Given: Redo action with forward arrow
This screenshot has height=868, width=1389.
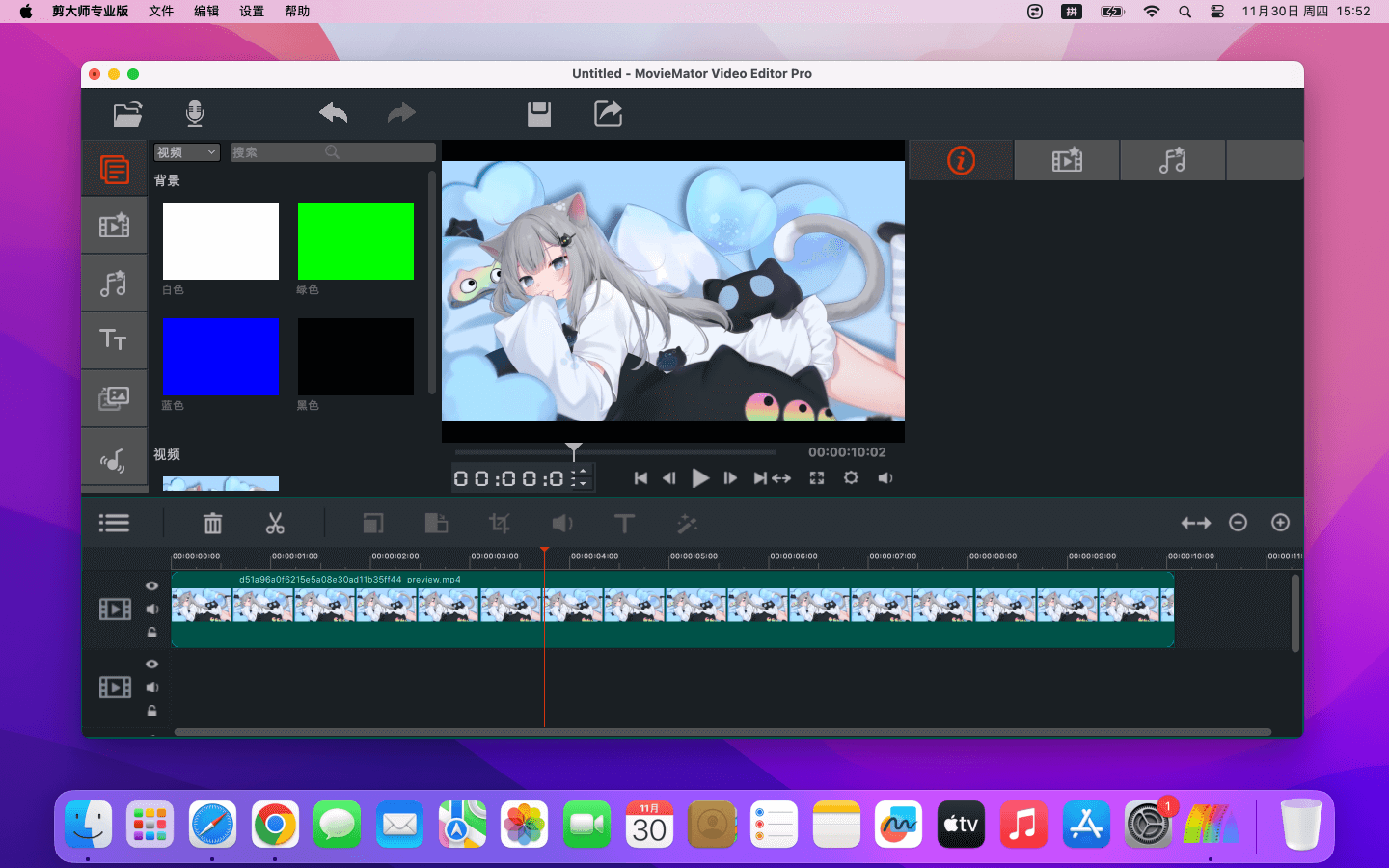Looking at the screenshot, I should pyautogui.click(x=401, y=114).
